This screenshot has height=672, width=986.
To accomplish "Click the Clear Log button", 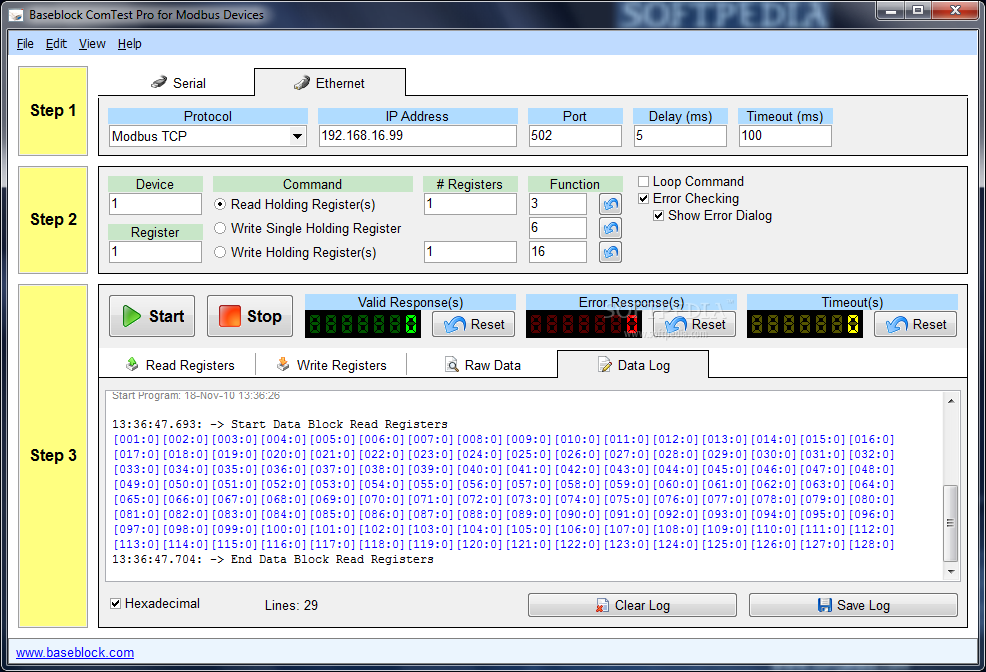I will click(633, 605).
